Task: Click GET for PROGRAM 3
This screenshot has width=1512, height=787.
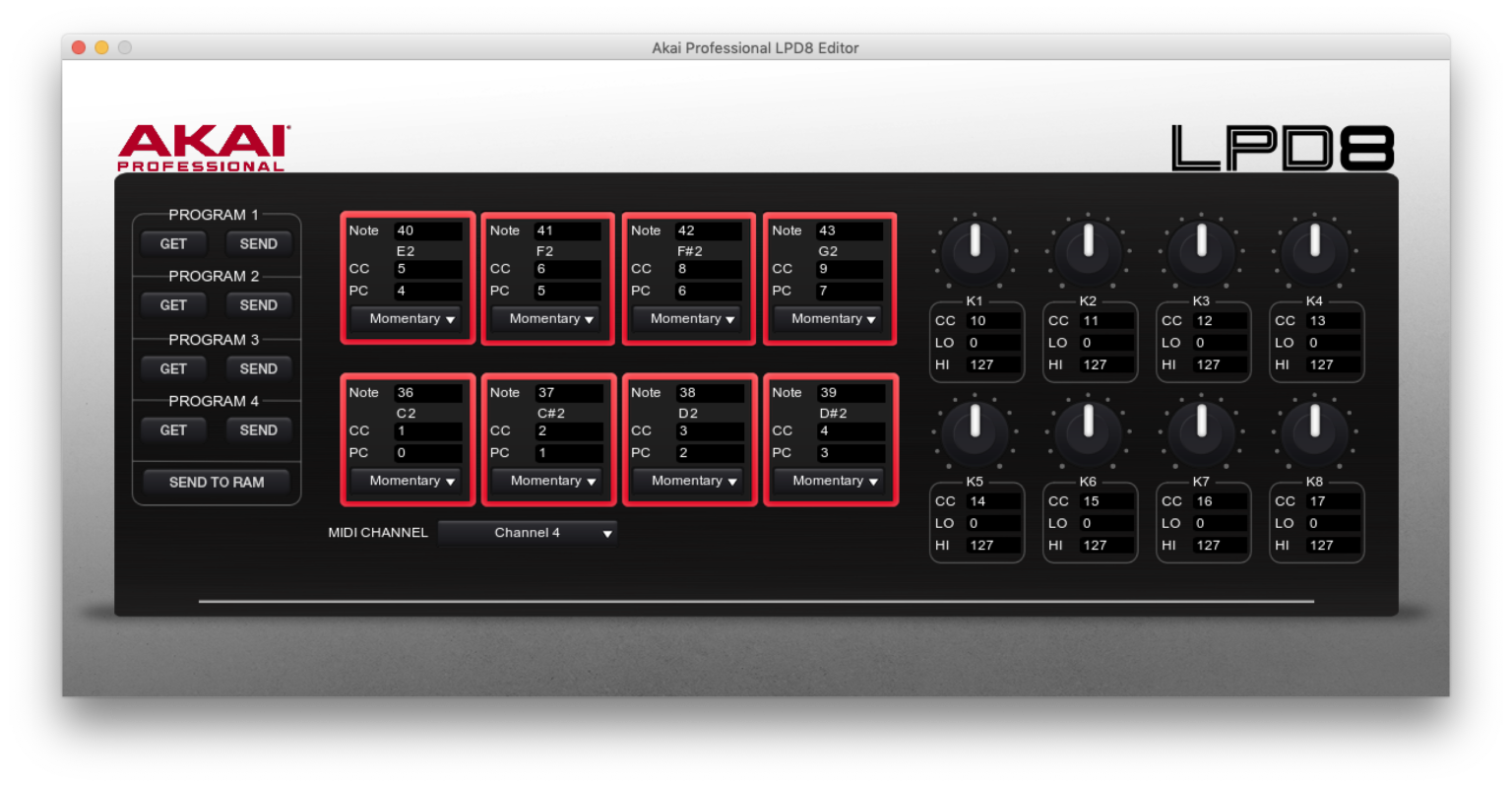Action: point(173,369)
